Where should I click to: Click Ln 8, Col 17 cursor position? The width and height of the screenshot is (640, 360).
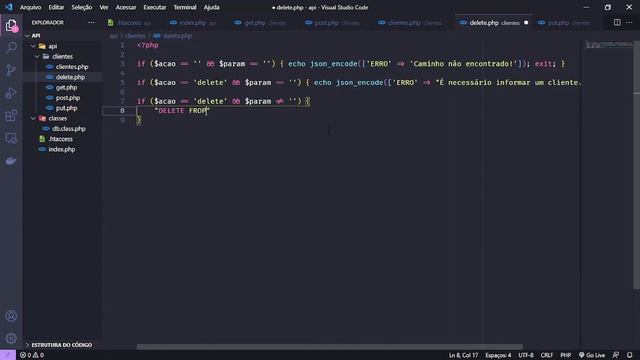pos(463,355)
